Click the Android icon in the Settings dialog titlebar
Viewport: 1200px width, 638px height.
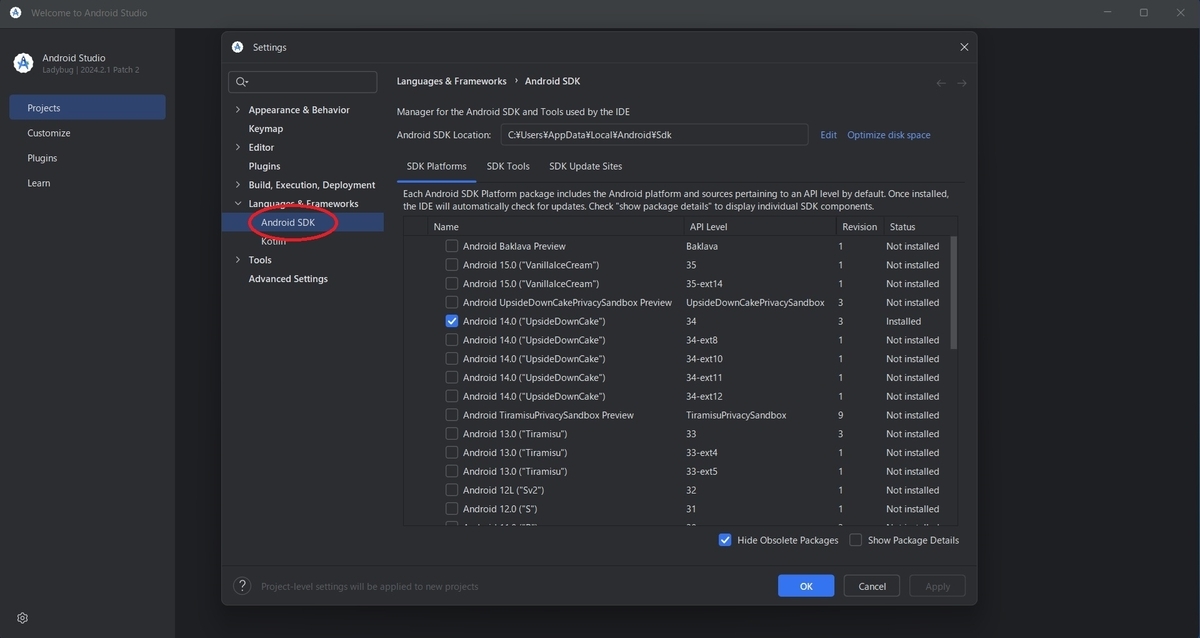(235, 45)
